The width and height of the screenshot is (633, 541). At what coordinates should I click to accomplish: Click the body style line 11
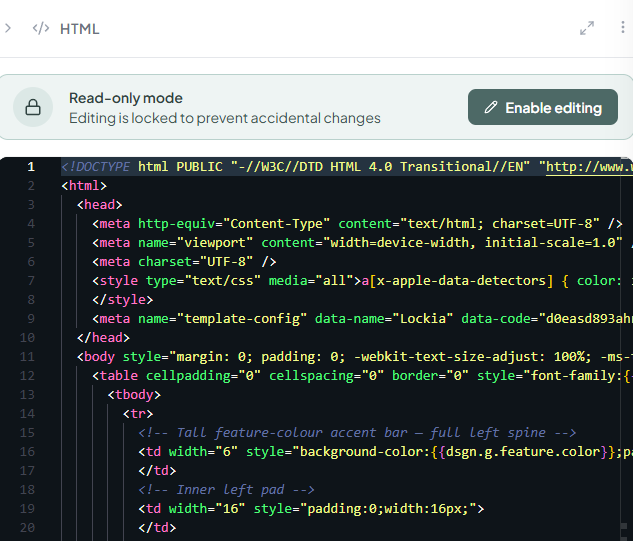(x=354, y=356)
